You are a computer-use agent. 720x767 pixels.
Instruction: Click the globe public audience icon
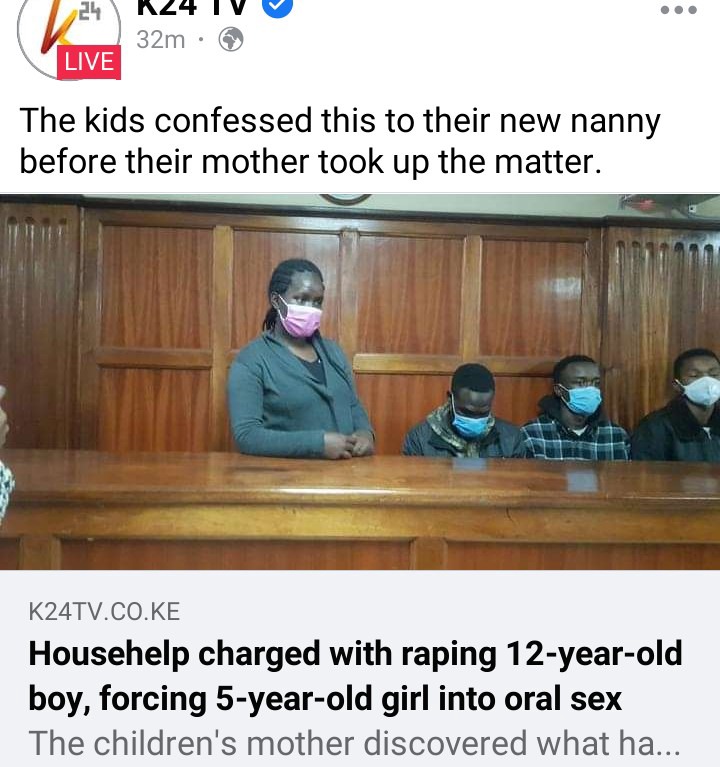point(230,40)
